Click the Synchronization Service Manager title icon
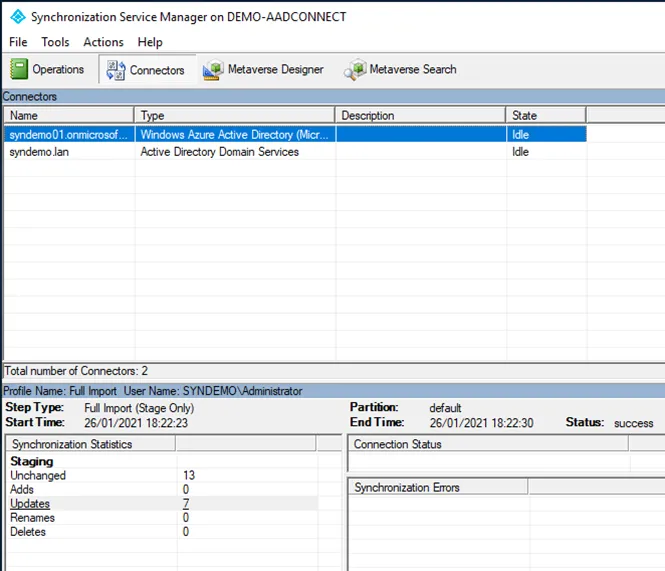Viewport: 665px width, 571px height. (17, 17)
